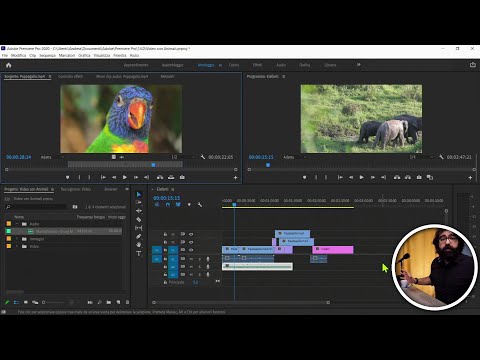This screenshot has width=480, height=360.
Task: Add marker in Source monitor
Action: 67,177
